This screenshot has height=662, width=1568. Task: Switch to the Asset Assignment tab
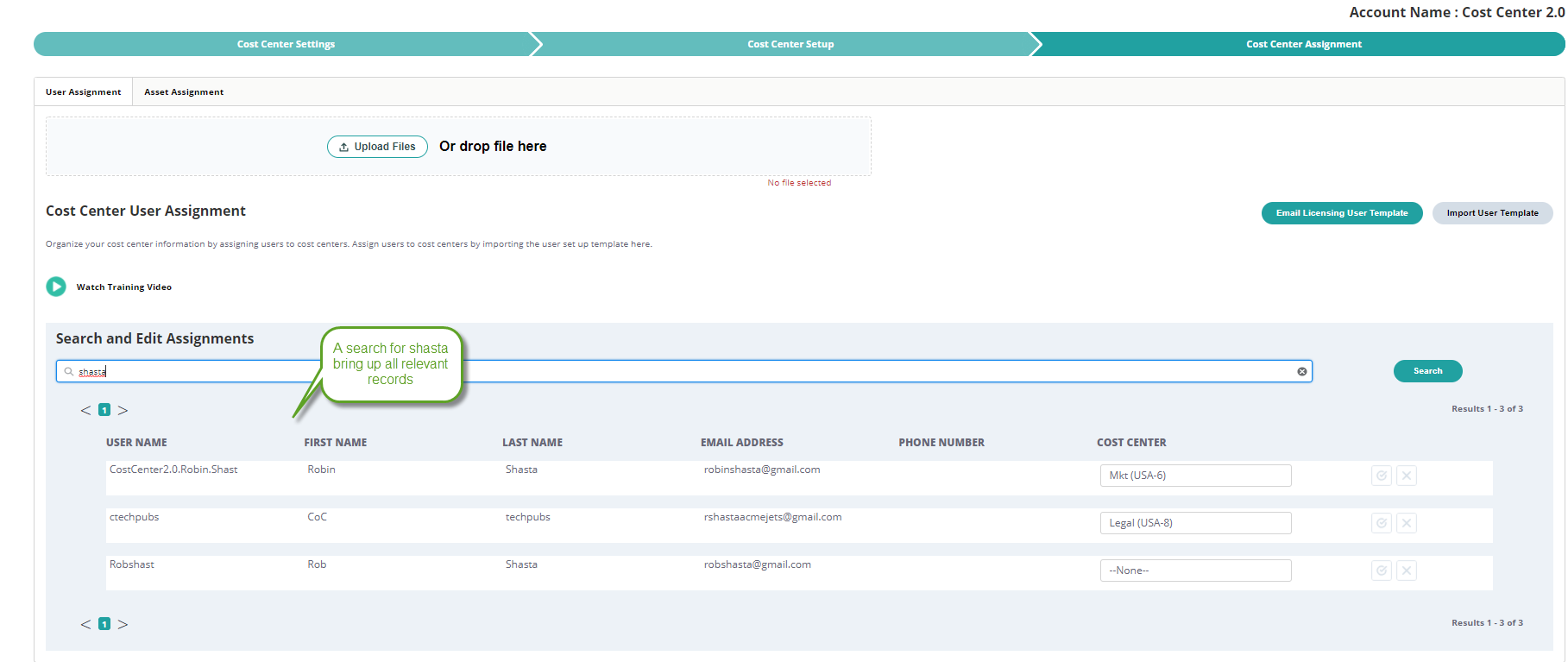(184, 91)
